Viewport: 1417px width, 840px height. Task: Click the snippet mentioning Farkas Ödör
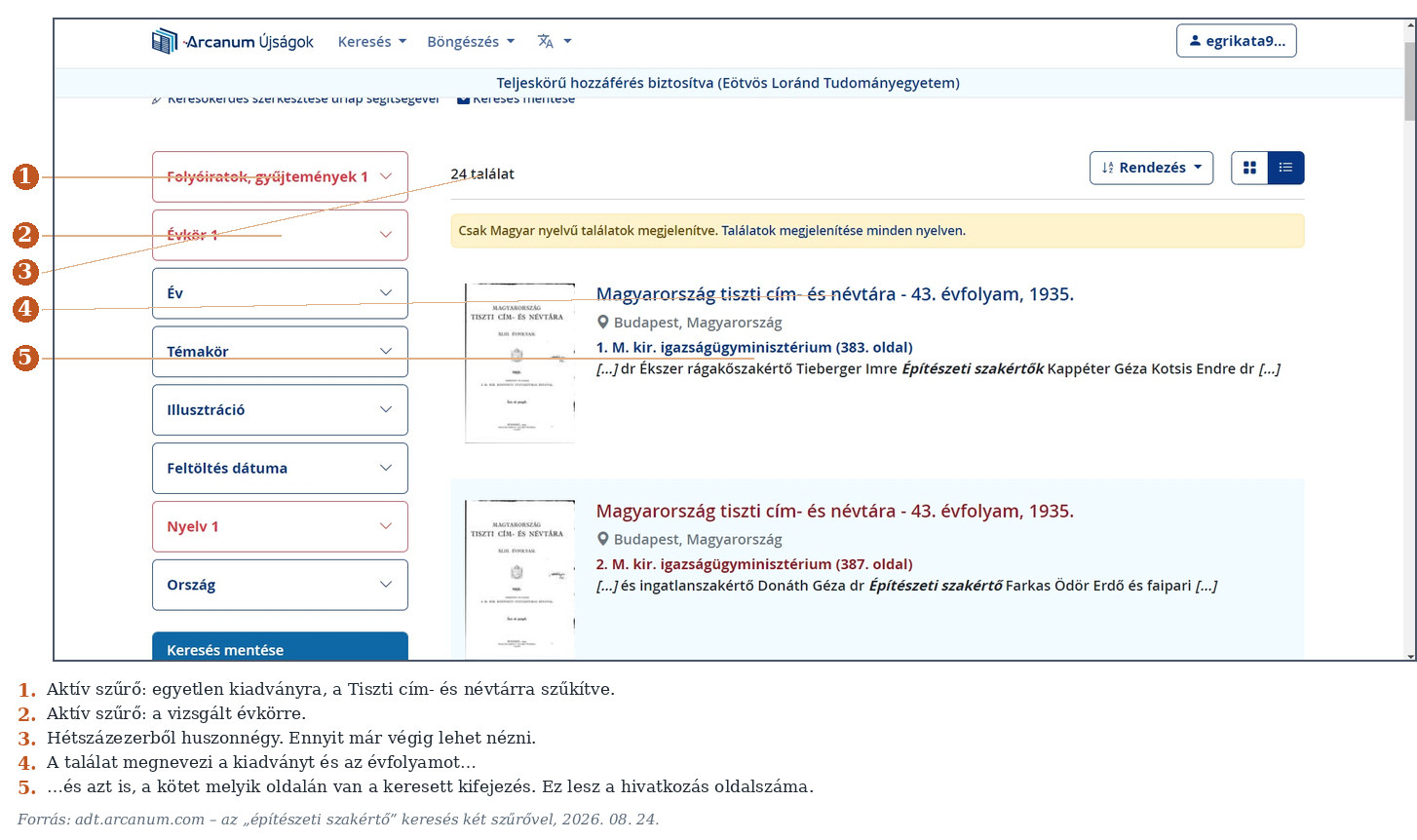coord(906,586)
